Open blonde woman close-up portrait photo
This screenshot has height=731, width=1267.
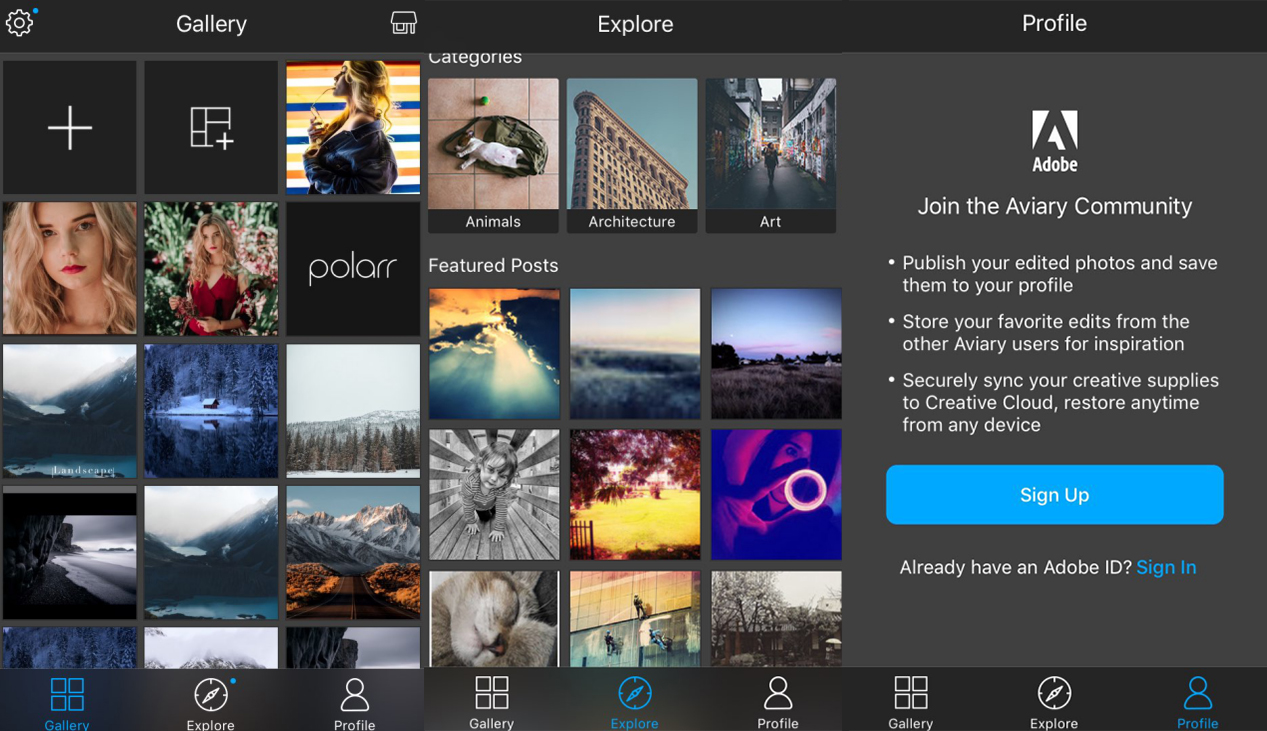(70, 269)
